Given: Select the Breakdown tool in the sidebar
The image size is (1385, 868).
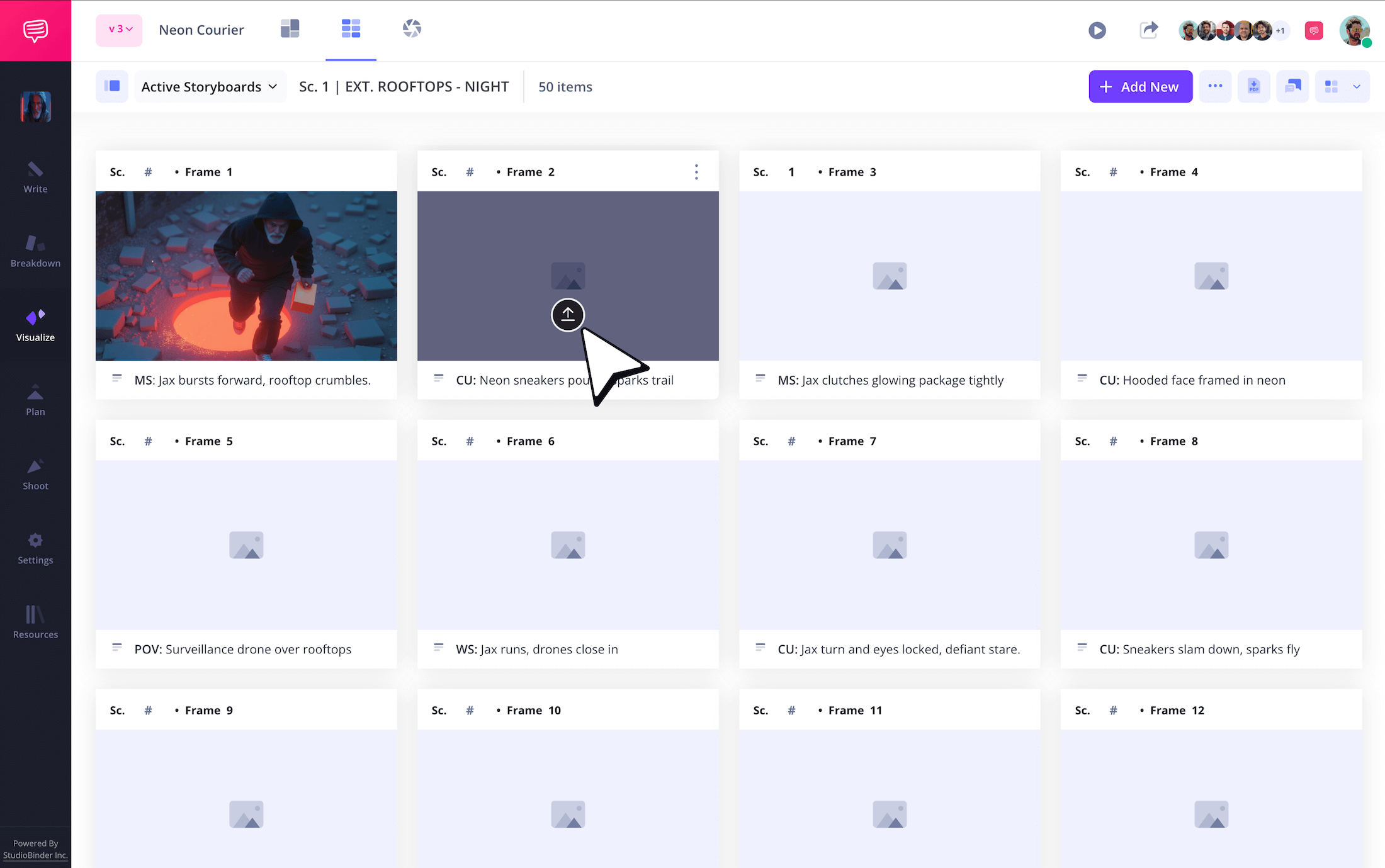Looking at the screenshot, I should point(35,251).
